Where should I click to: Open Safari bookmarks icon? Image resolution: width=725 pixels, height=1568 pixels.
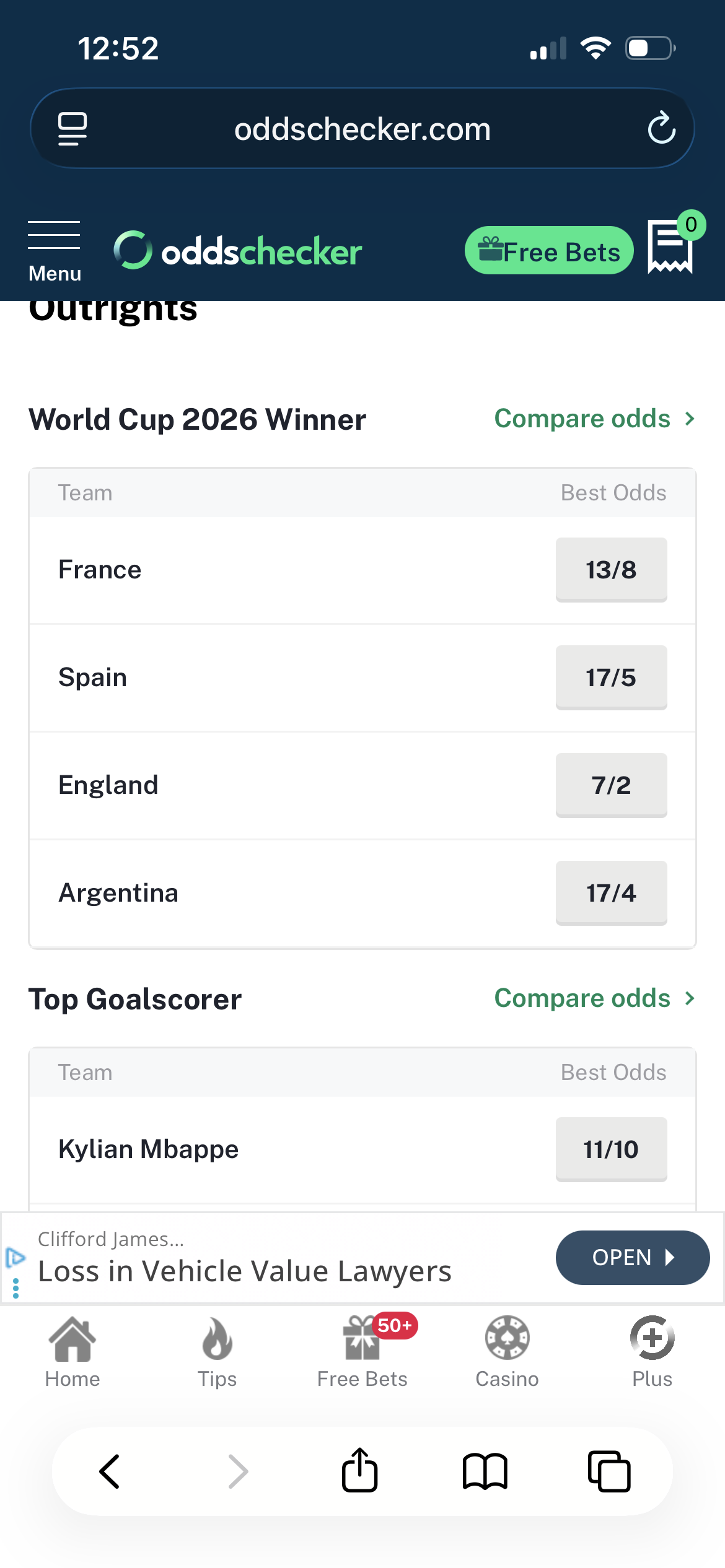485,1471
